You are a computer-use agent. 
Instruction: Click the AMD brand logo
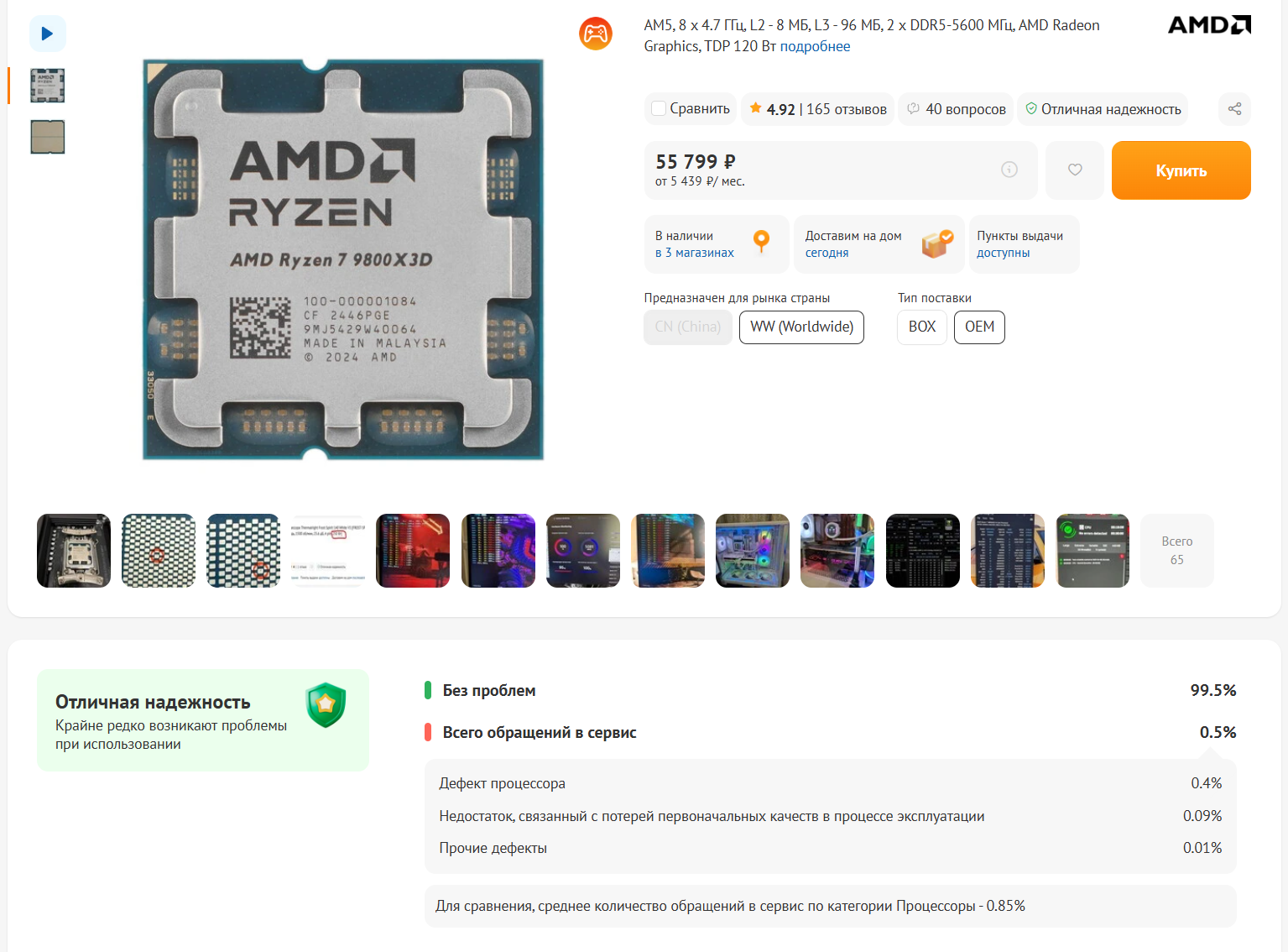1209,25
